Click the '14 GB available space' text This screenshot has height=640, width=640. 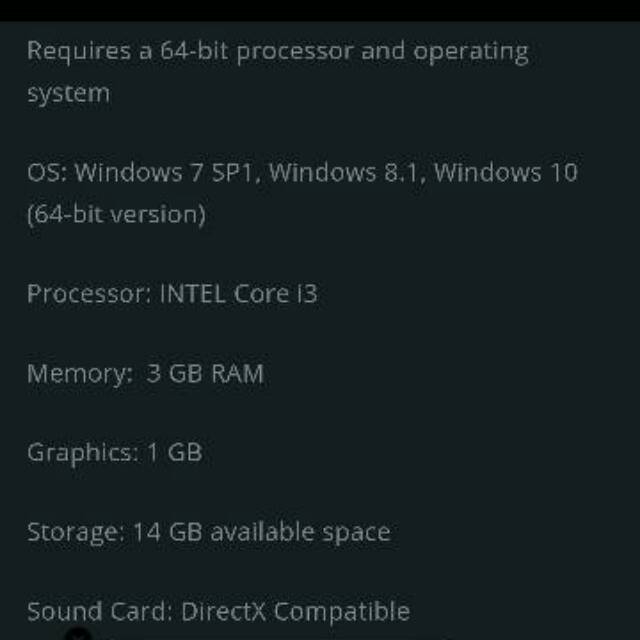pos(261,532)
